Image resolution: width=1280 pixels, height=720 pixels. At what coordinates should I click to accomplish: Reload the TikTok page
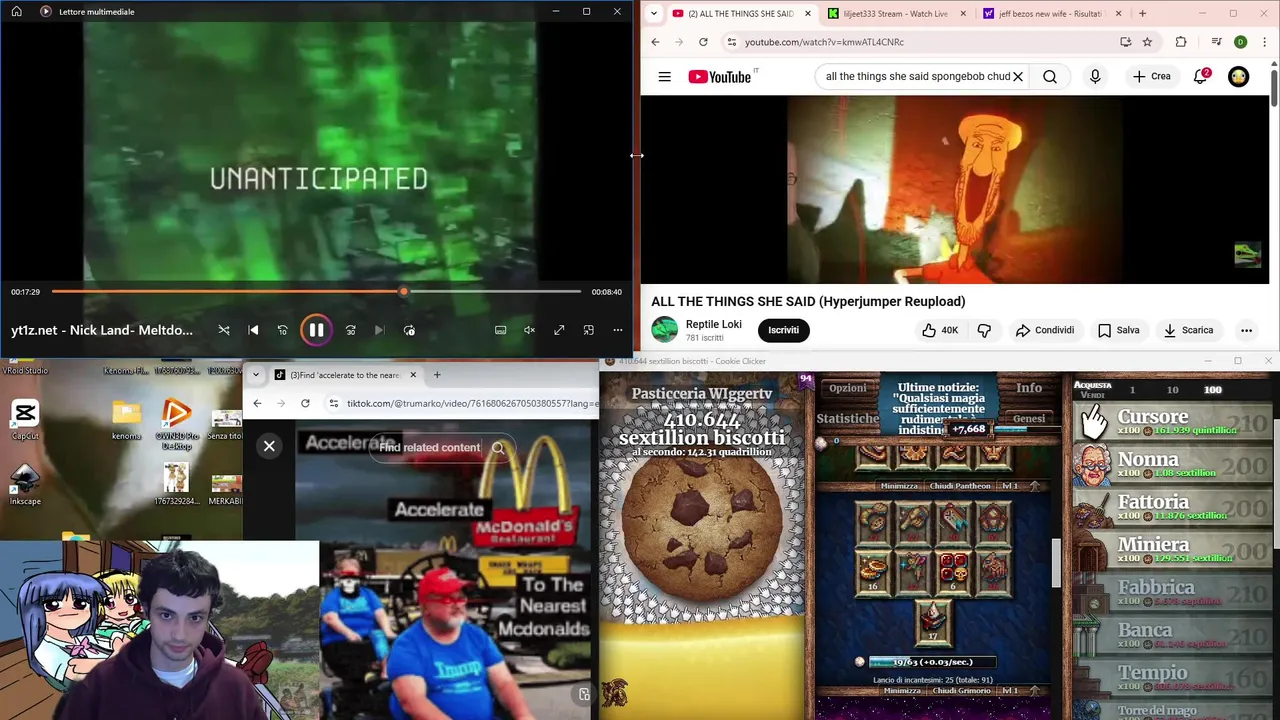pos(305,403)
